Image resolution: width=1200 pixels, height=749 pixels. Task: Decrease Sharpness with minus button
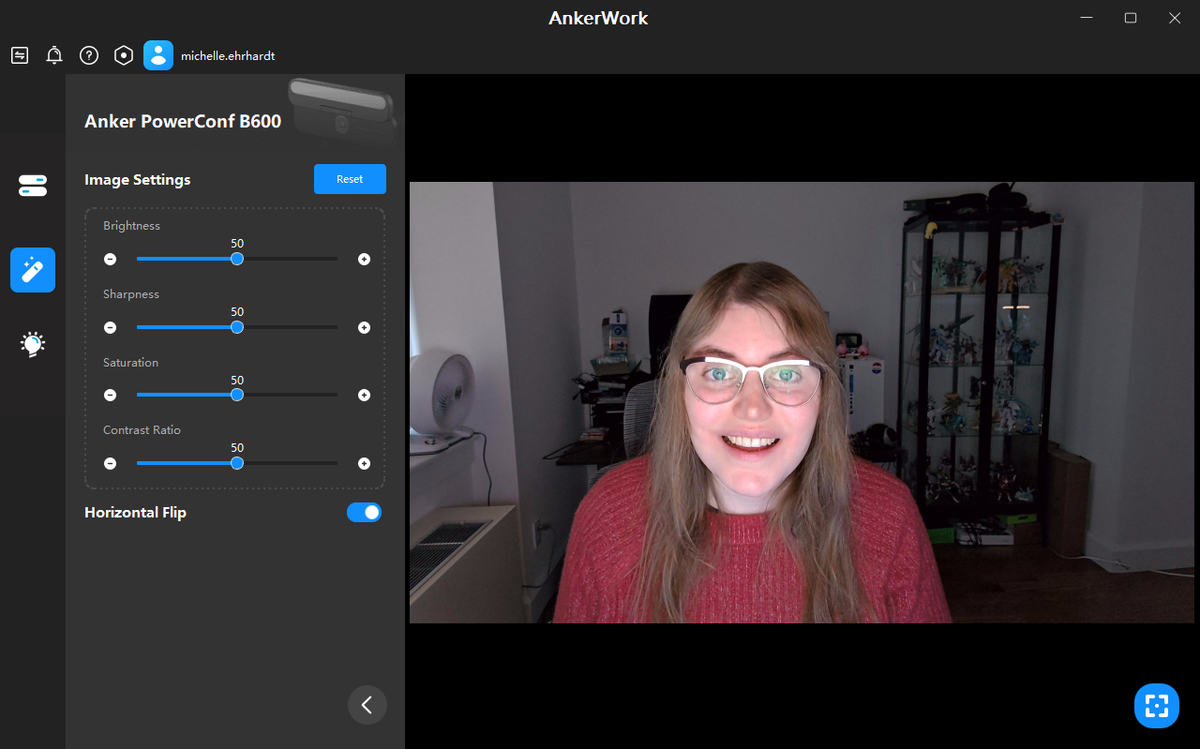110,327
